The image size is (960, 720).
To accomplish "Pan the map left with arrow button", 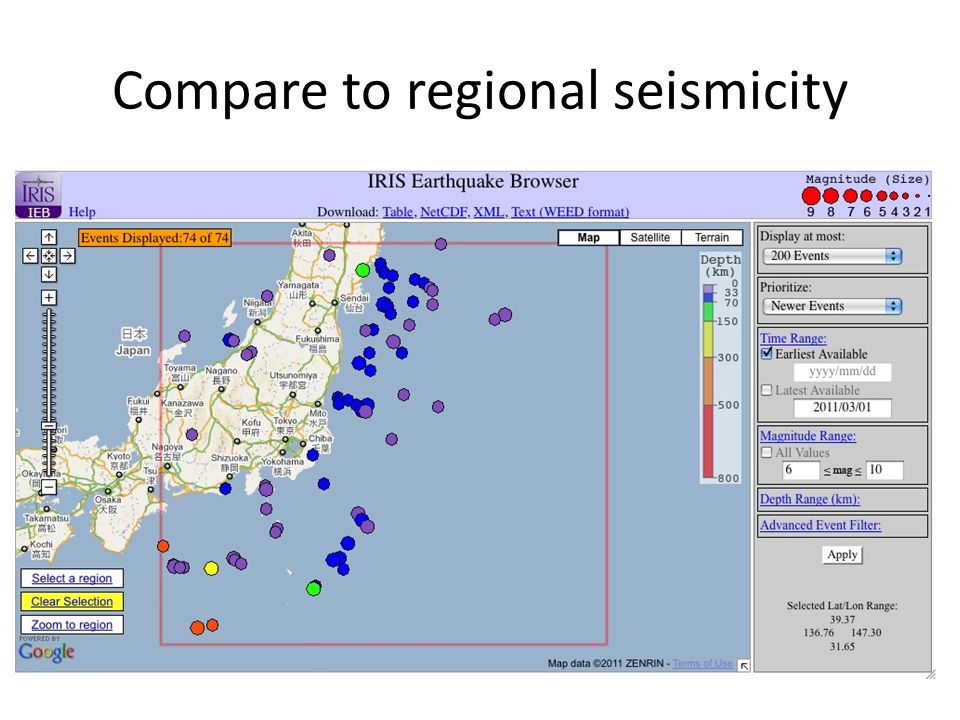I will (30, 256).
